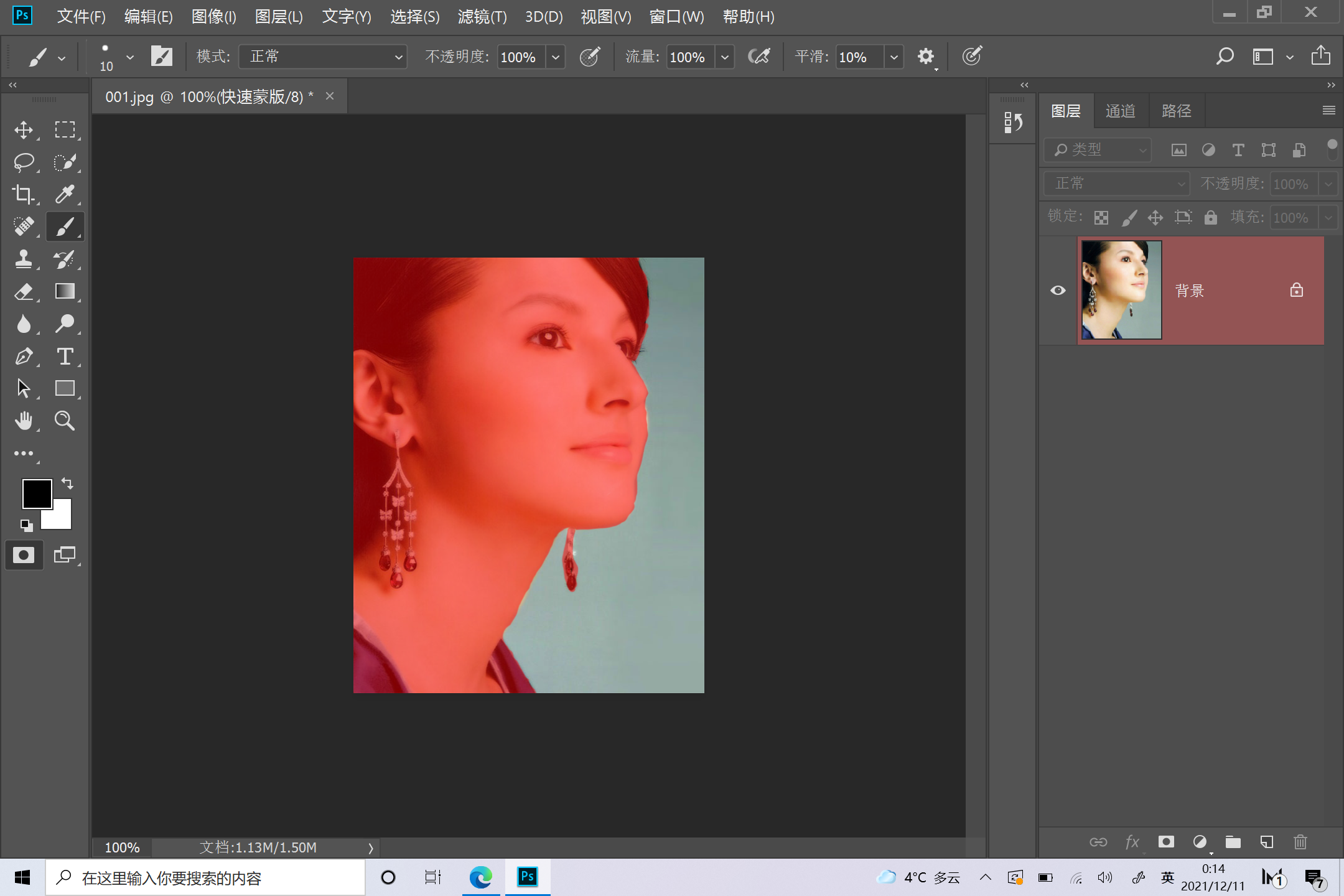The height and width of the screenshot is (896, 1344).
Task: Toggle pressure for size button
Action: point(972,56)
